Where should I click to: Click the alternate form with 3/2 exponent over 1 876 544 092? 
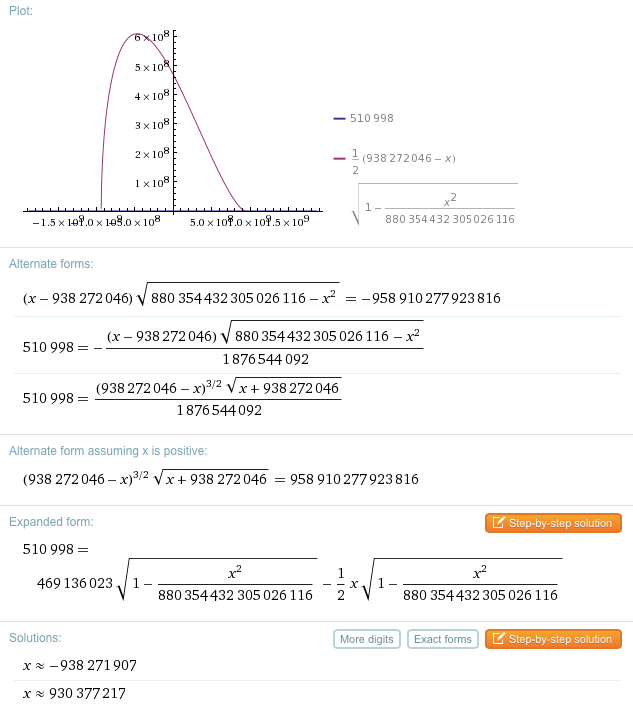tap(182, 397)
